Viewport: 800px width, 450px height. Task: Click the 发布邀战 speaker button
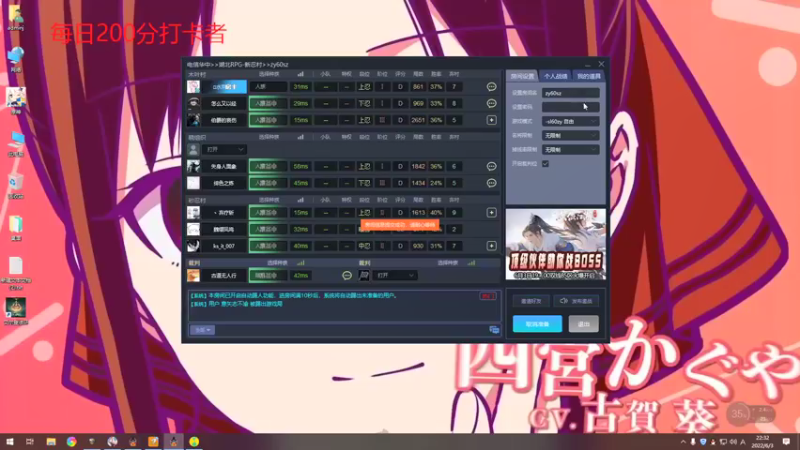click(x=576, y=301)
